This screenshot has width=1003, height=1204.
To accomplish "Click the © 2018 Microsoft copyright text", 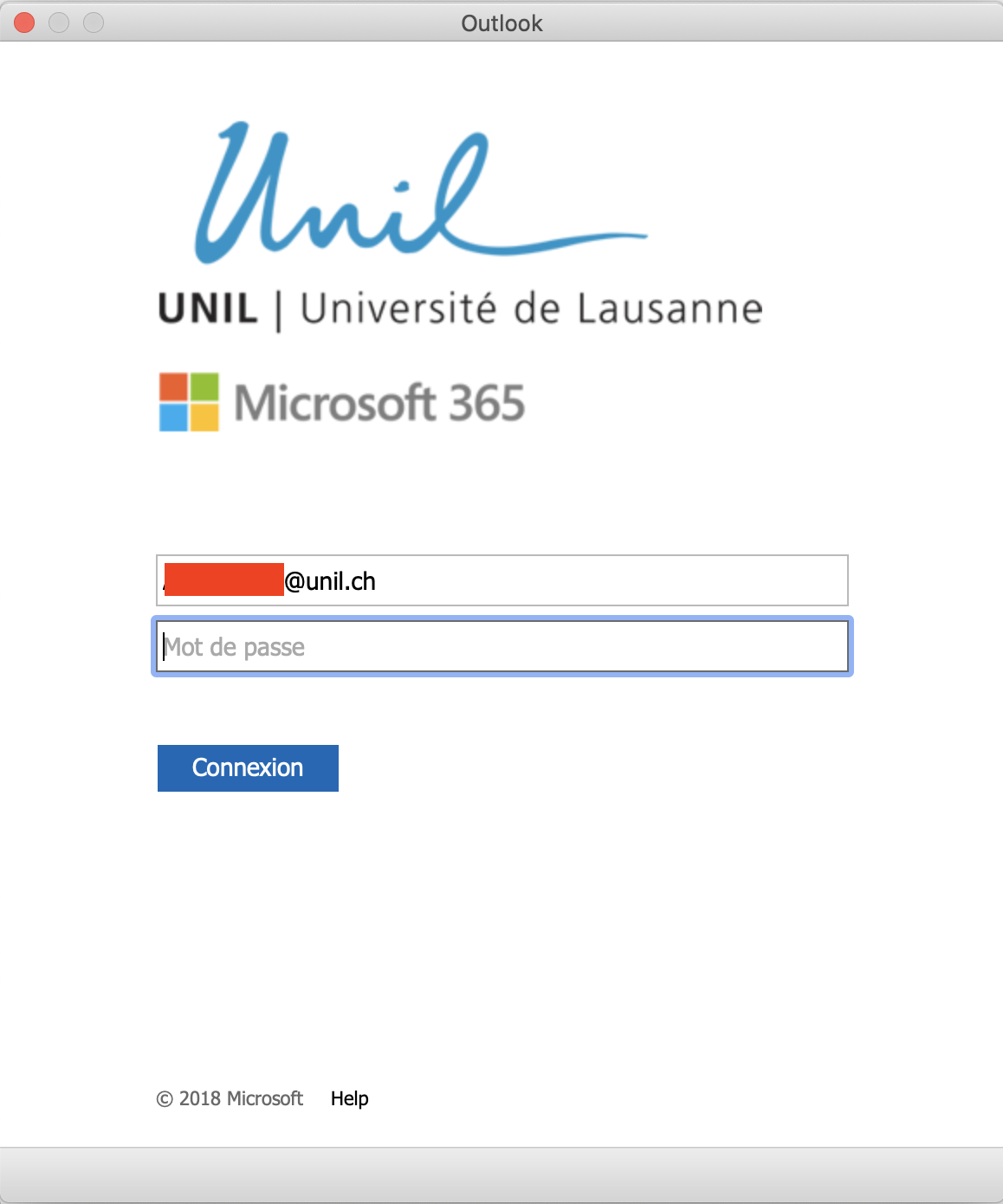I will [x=230, y=1098].
